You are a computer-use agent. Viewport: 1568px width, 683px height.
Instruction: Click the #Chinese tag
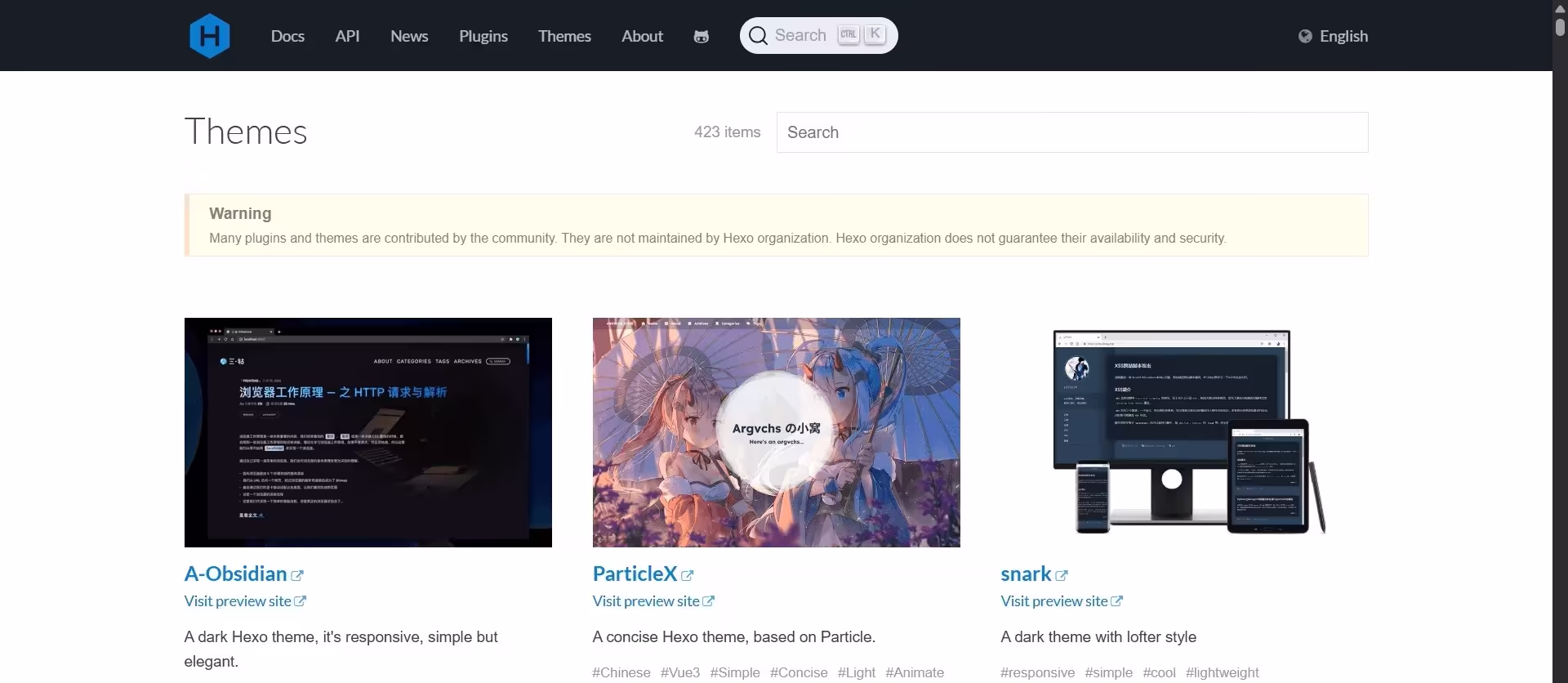tap(621, 672)
